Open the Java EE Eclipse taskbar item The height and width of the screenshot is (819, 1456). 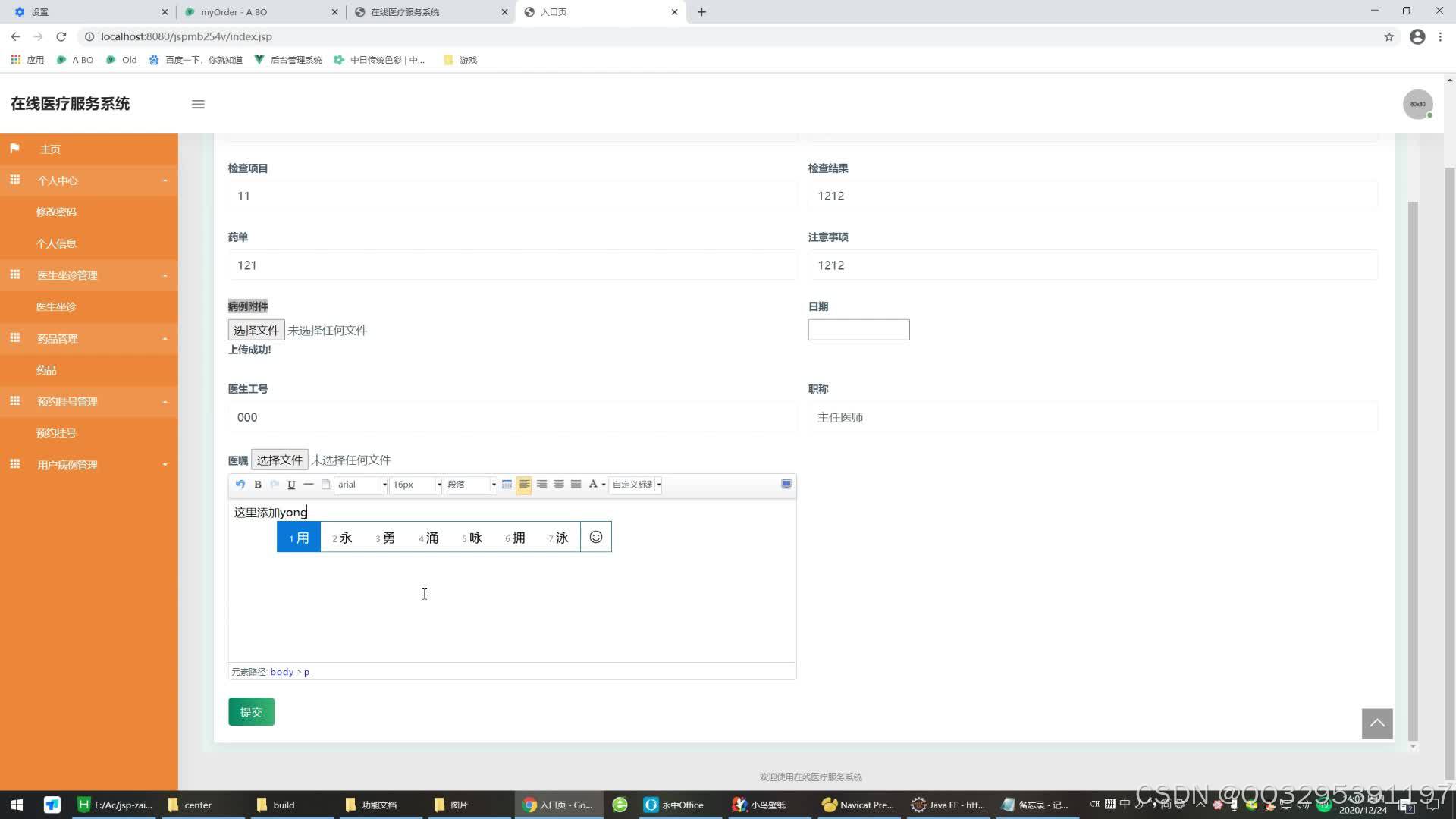(x=948, y=805)
